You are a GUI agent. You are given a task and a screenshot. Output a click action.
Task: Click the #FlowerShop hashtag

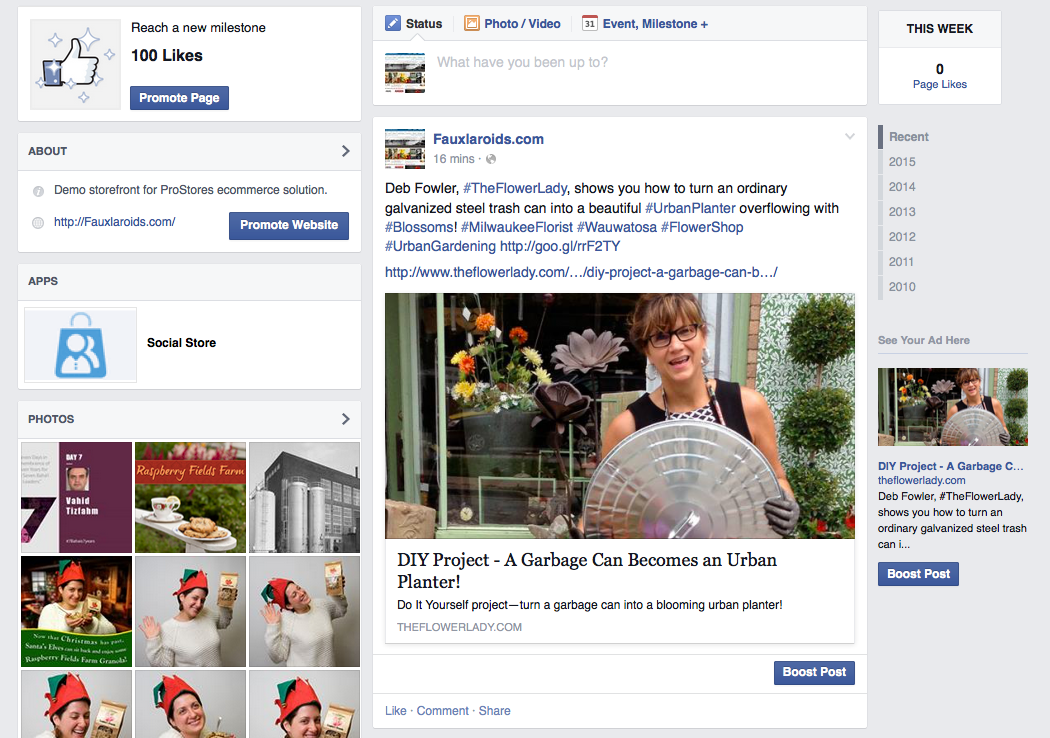(x=702, y=227)
